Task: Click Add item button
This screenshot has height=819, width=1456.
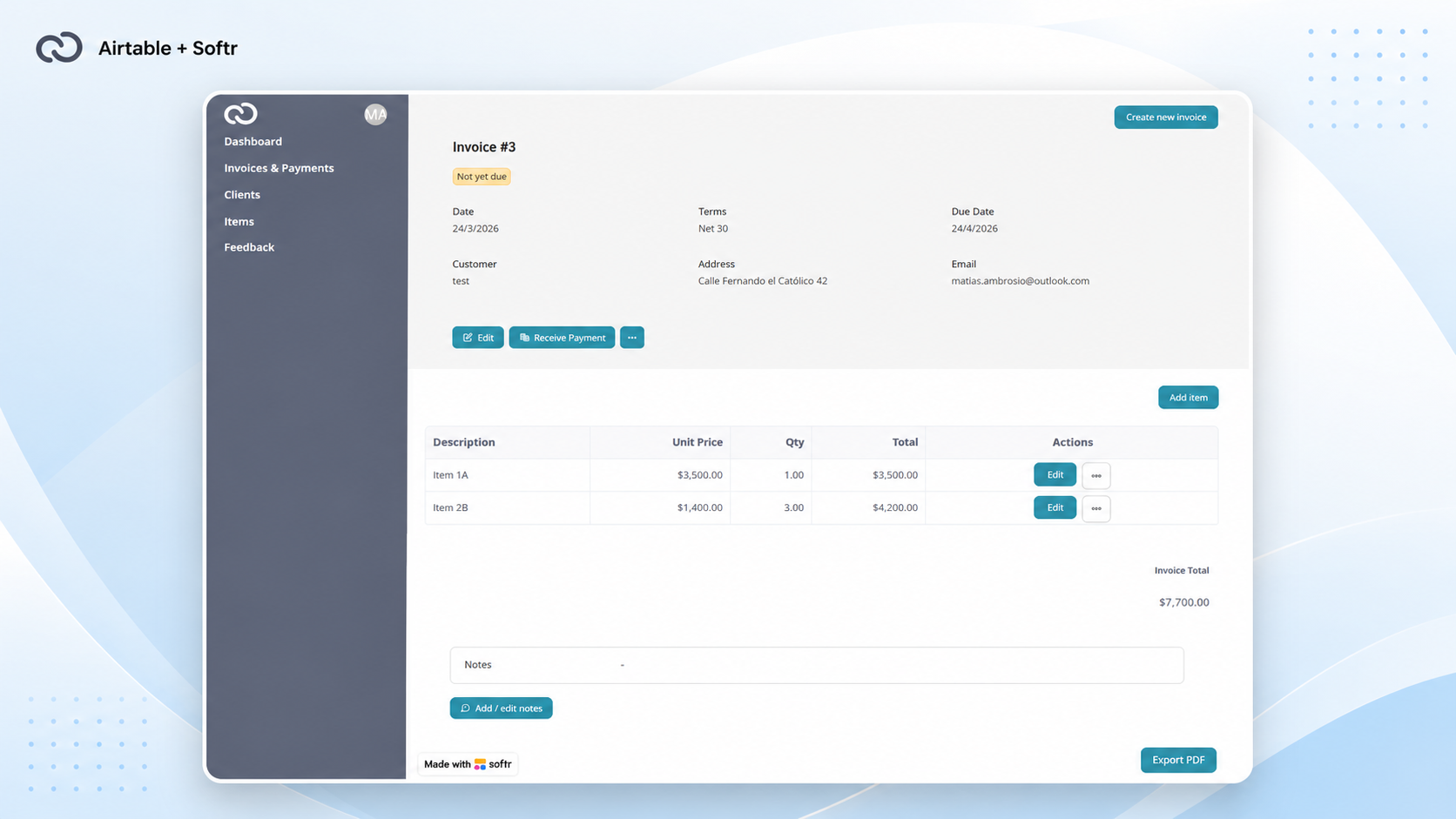Action: tap(1188, 398)
